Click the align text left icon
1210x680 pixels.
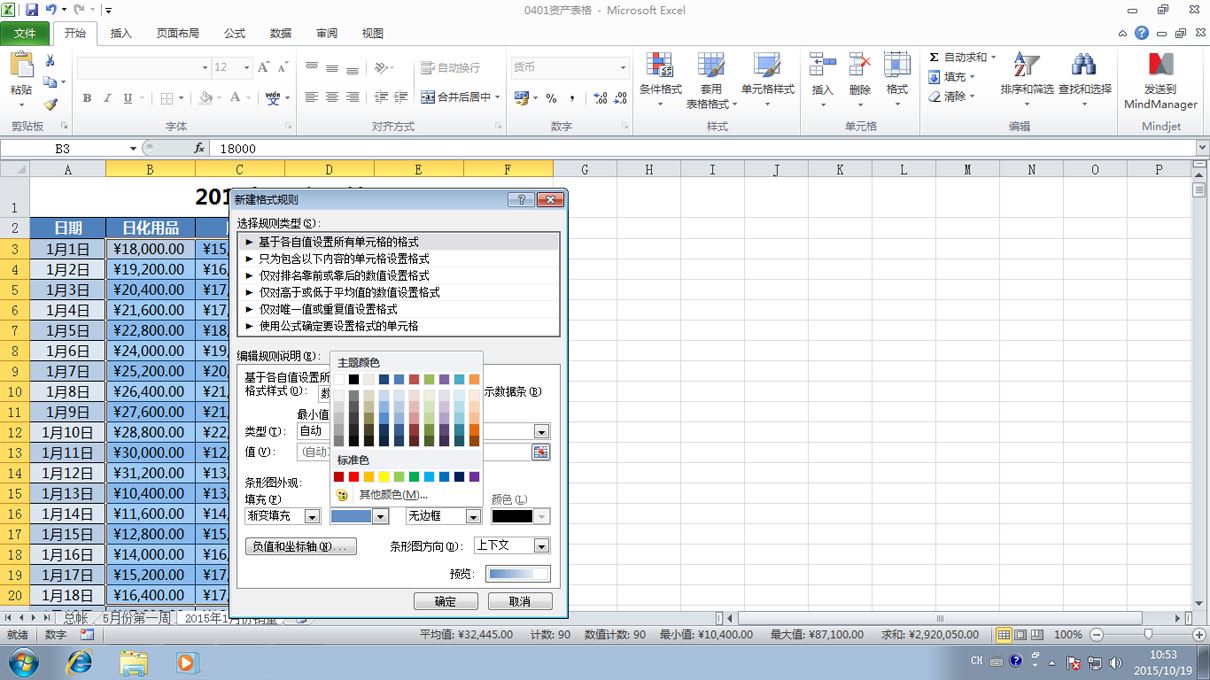tap(311, 97)
